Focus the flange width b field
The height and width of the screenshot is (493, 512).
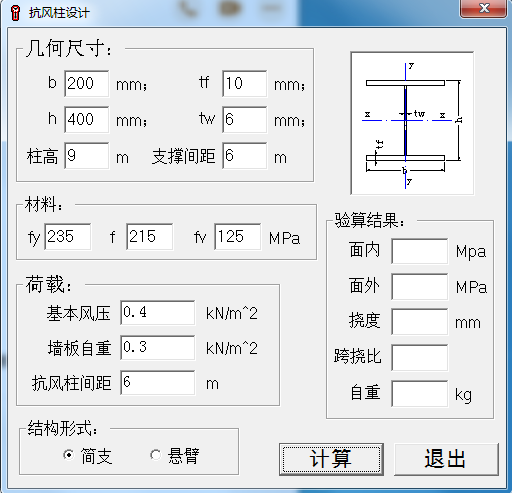pyautogui.click(x=87, y=83)
